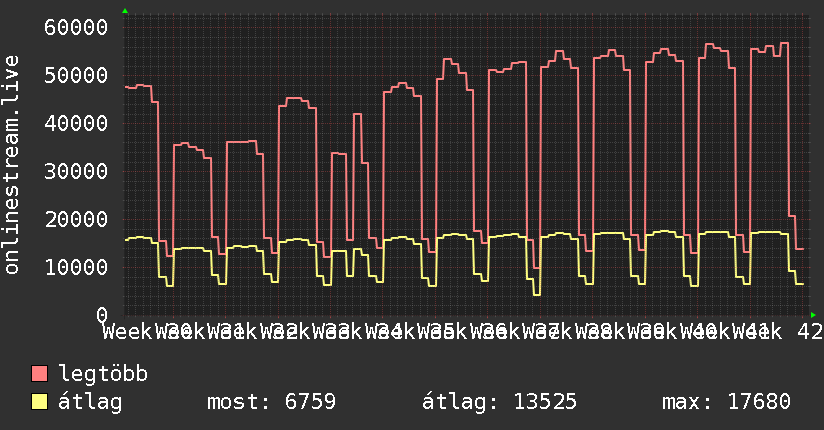
Task: Click the green arrow atop the y-axis
Action: click(125, 11)
